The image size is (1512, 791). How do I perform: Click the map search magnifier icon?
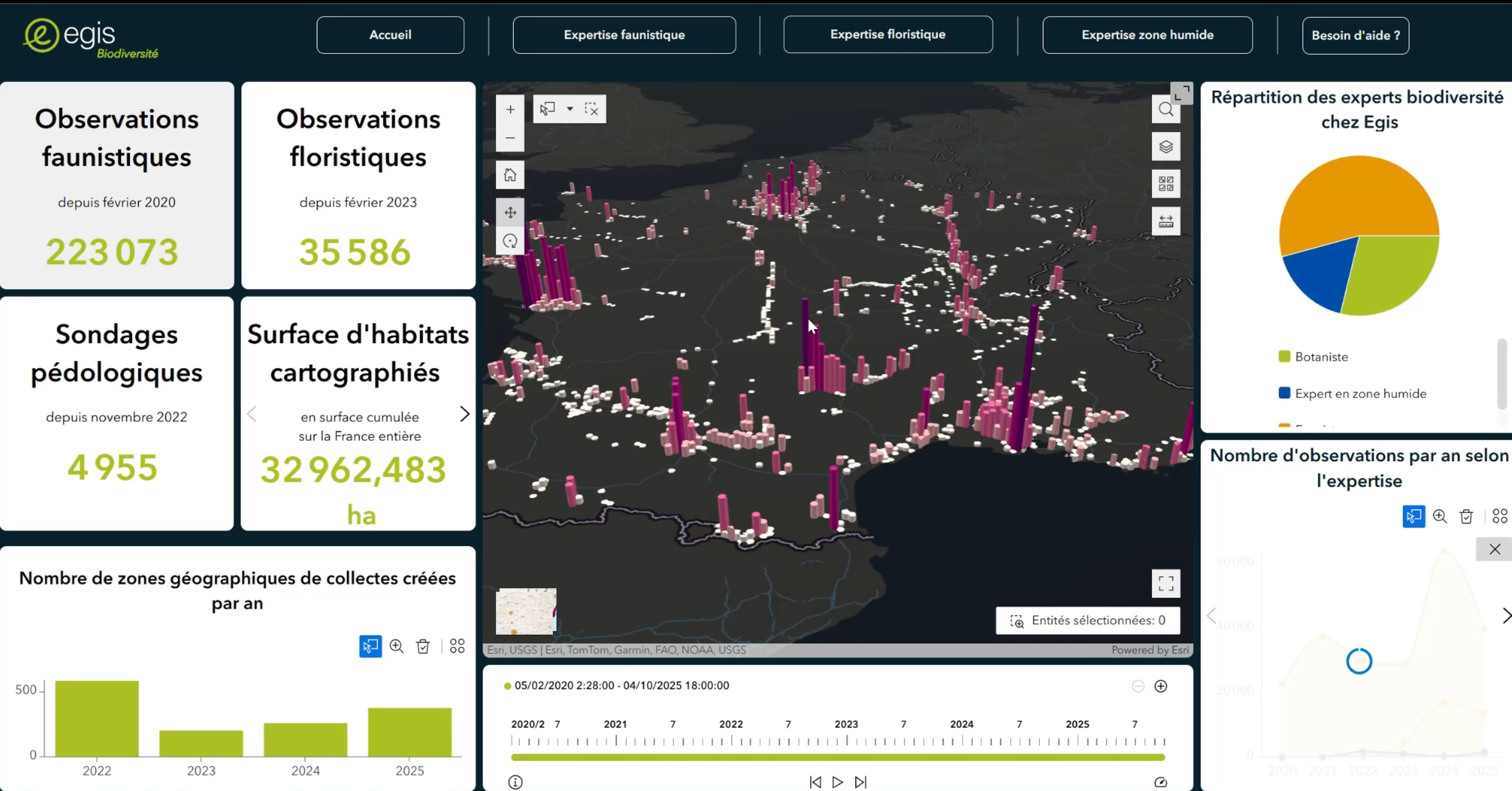(x=1165, y=110)
